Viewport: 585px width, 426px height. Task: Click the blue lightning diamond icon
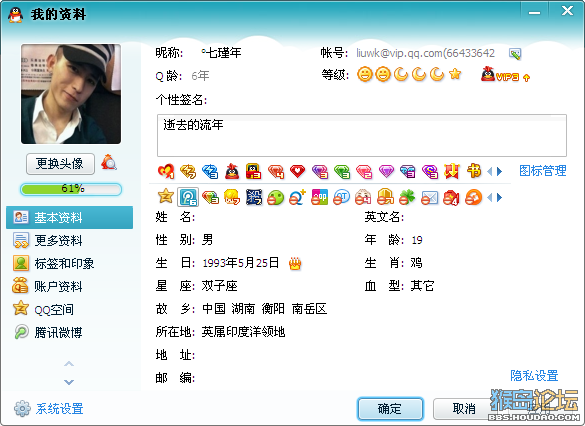click(210, 171)
